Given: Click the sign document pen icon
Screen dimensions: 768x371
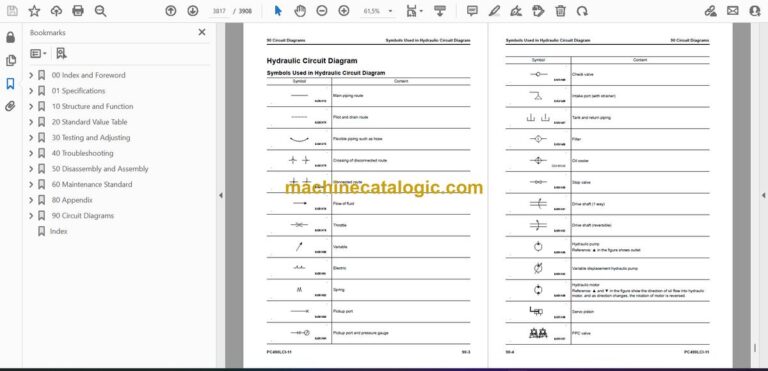Looking at the screenshot, I should (516, 11).
